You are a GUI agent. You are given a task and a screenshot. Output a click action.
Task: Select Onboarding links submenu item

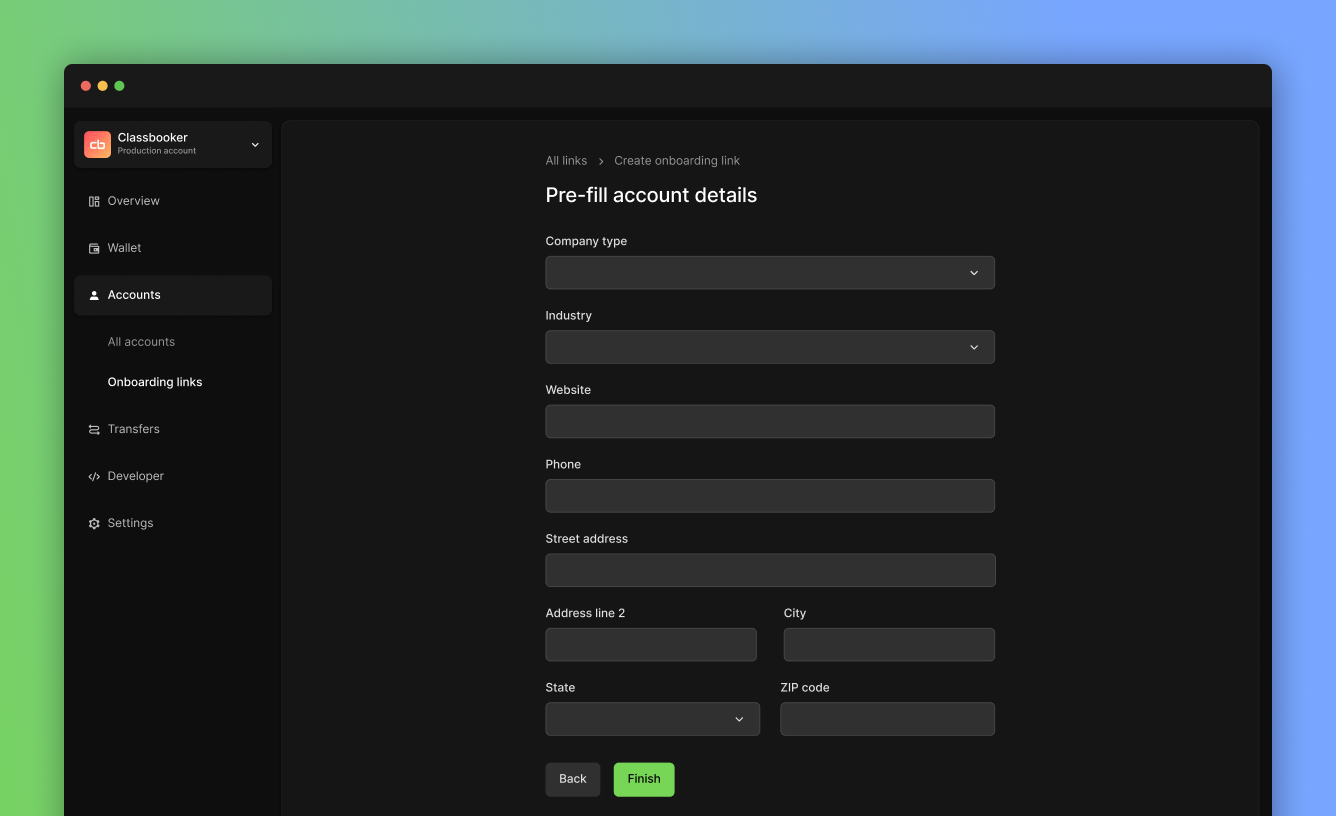155,382
